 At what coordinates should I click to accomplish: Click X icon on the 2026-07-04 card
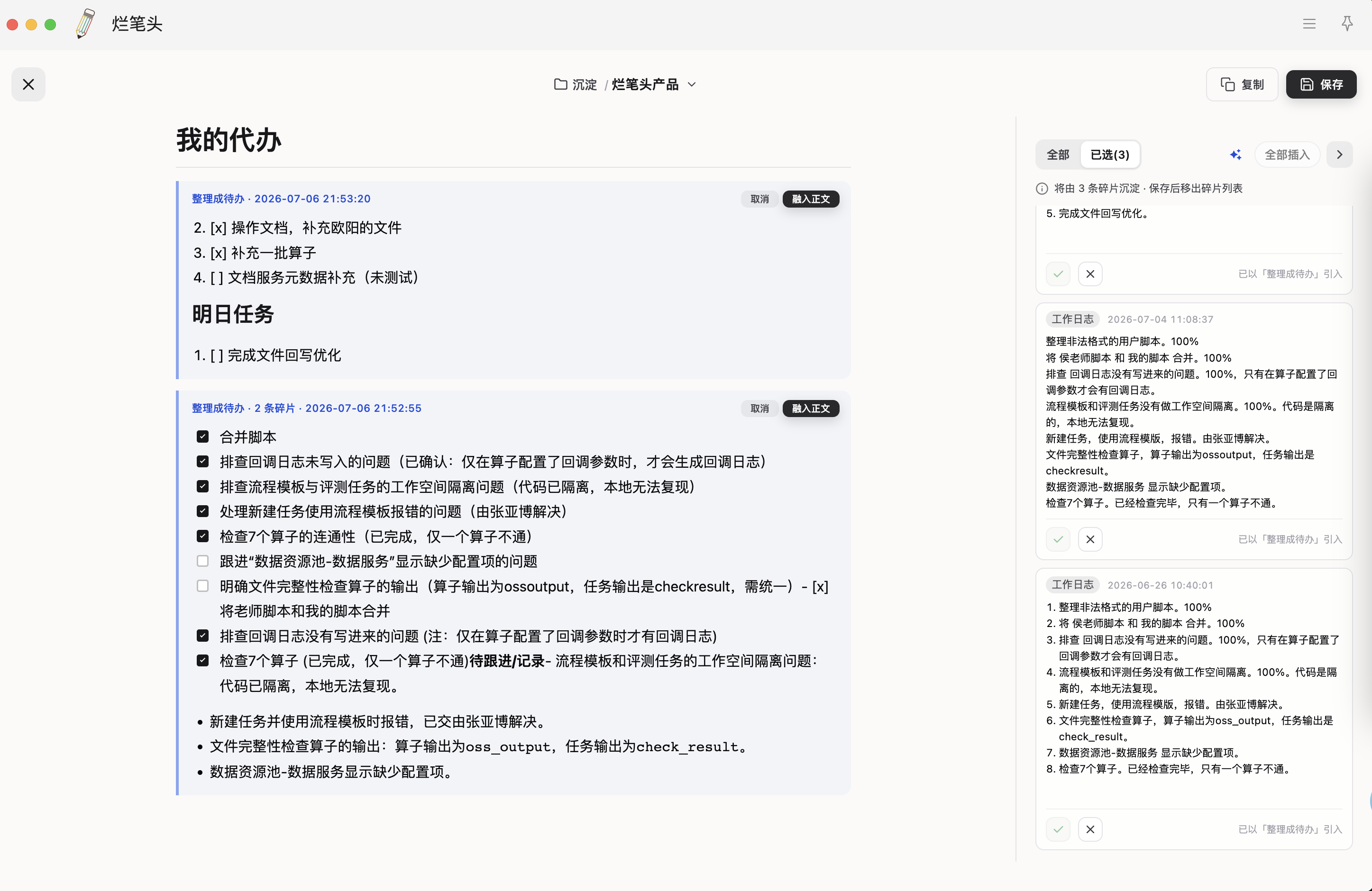[x=1090, y=539]
